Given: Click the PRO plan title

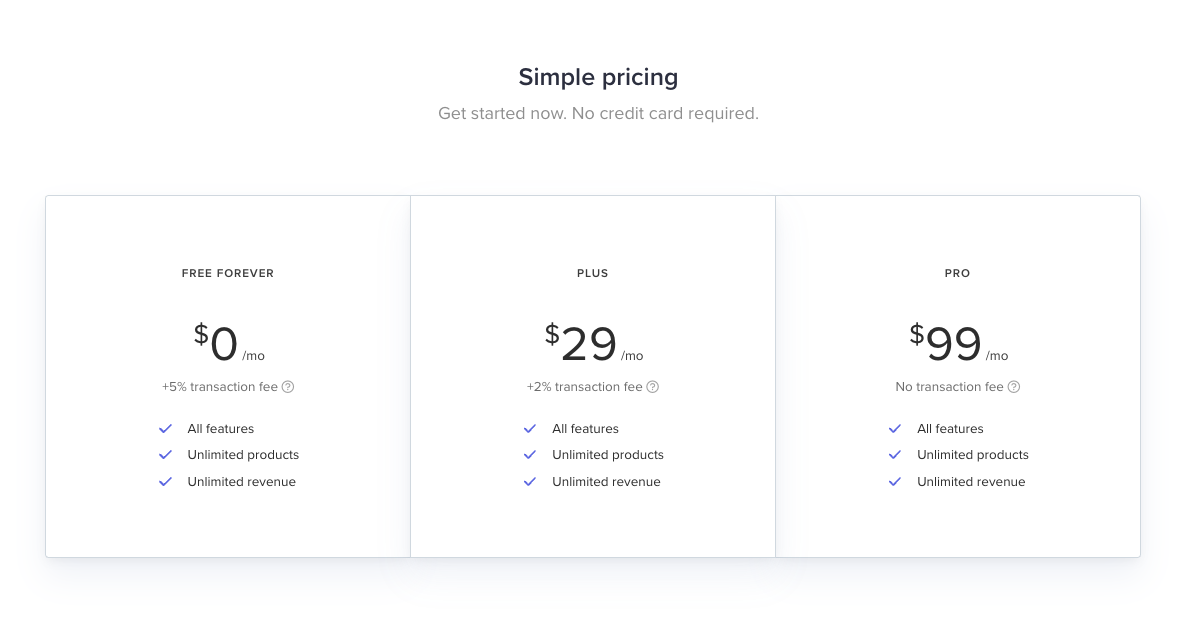Looking at the screenshot, I should pyautogui.click(x=957, y=273).
